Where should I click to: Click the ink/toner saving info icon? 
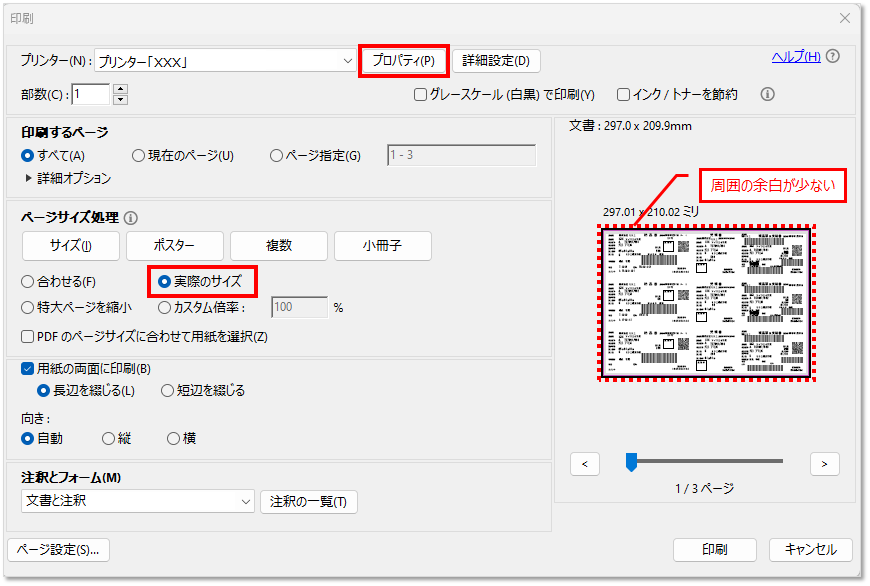click(768, 94)
